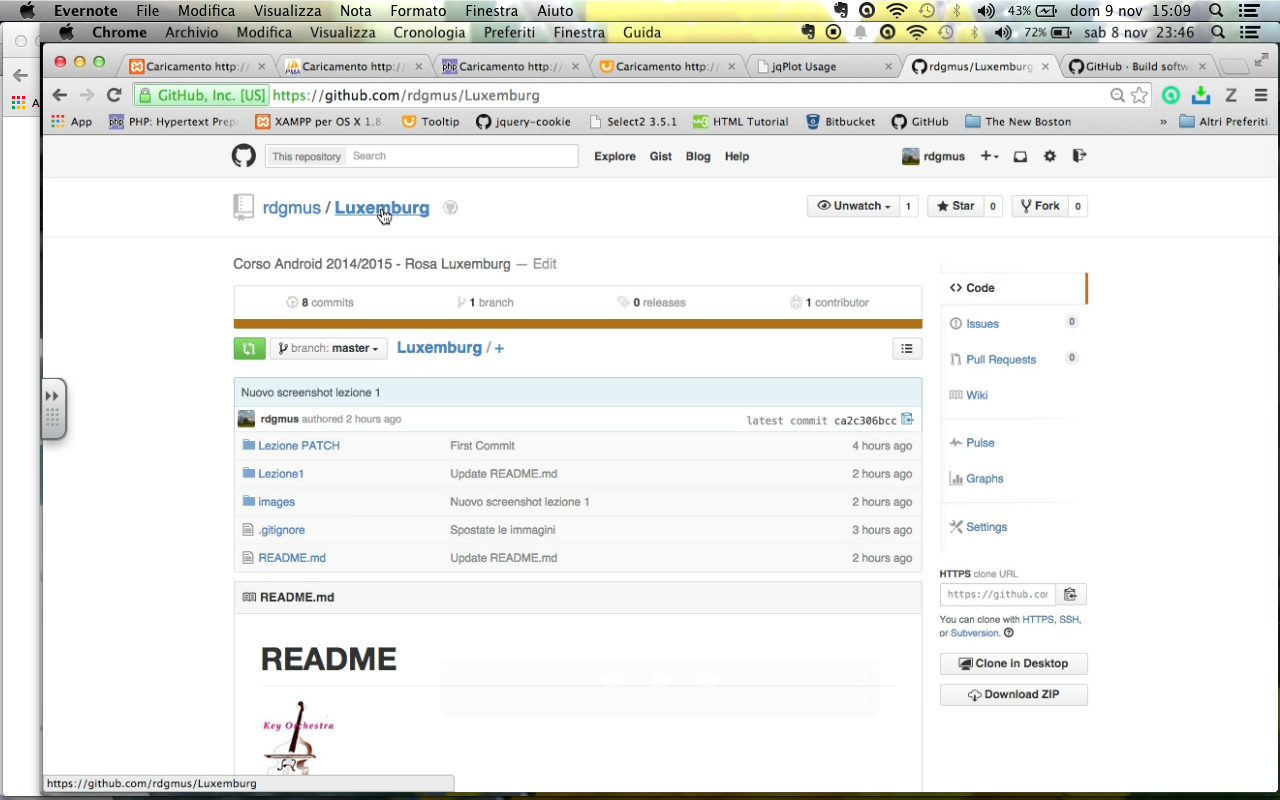Copy the HTTPS clone URL to clipboard
Image resolution: width=1280 pixels, height=800 pixels.
pyautogui.click(x=1070, y=594)
